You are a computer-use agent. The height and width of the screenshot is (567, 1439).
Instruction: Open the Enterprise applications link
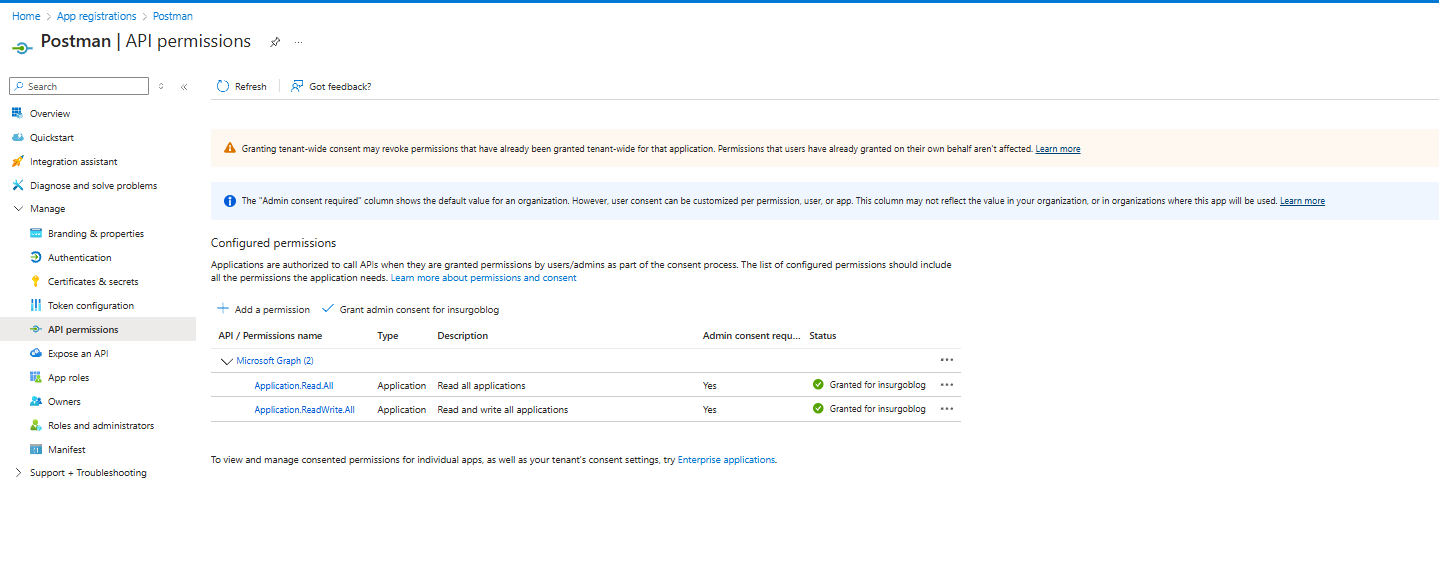[726, 460]
